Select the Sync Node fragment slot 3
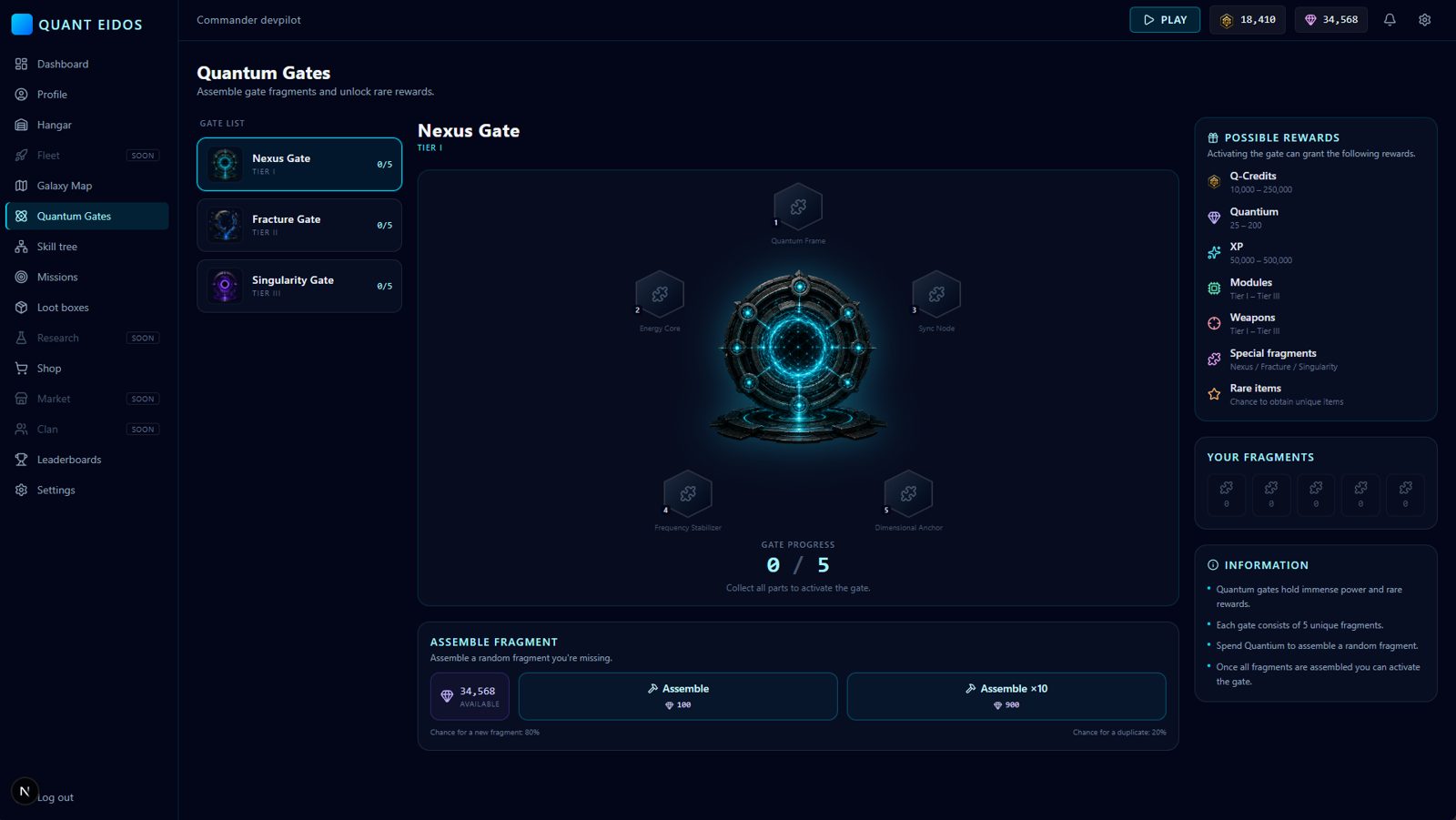Image resolution: width=1456 pixels, height=820 pixels. (x=936, y=294)
